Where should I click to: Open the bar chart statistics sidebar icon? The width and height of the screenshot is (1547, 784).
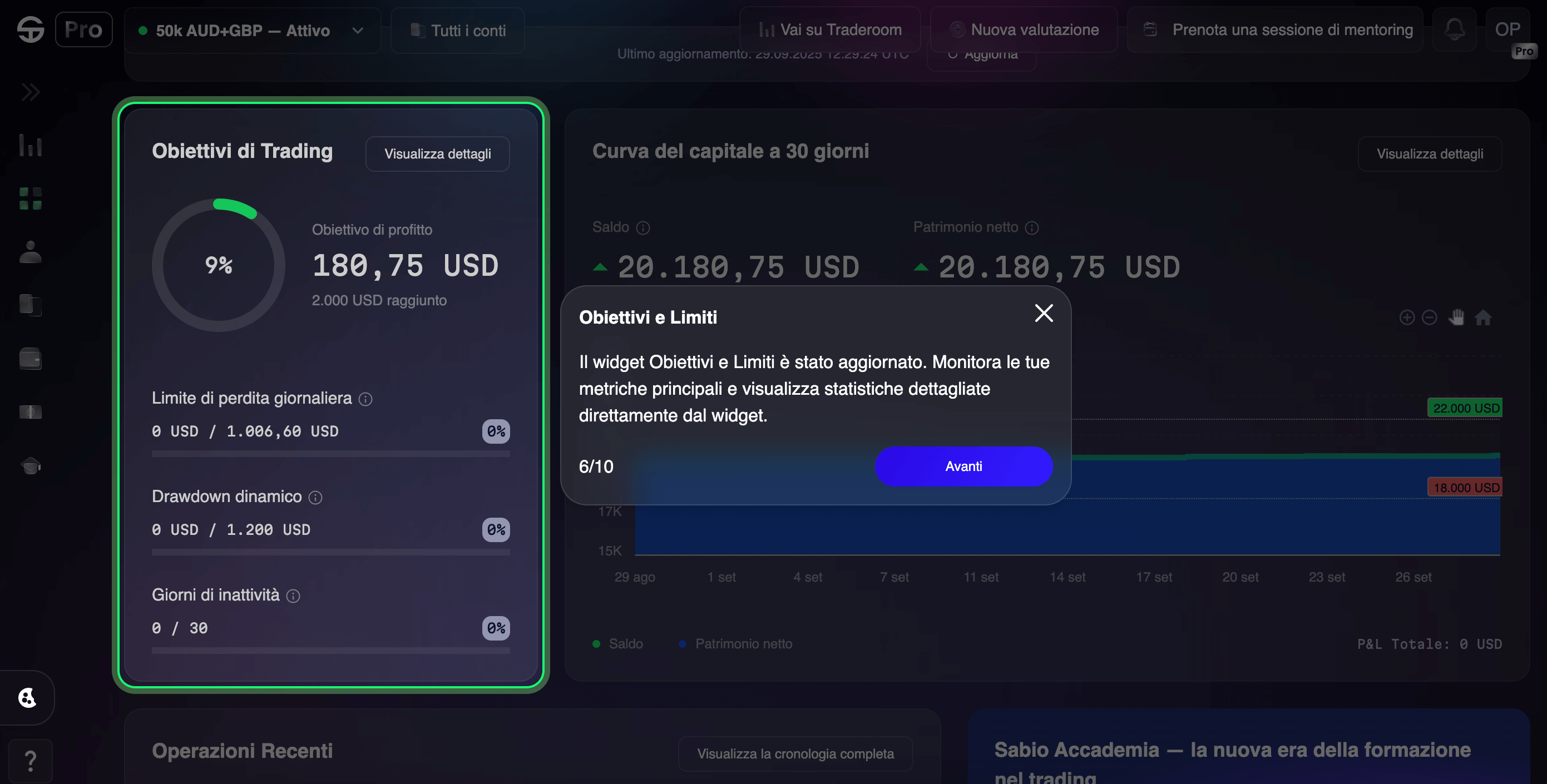(x=30, y=145)
